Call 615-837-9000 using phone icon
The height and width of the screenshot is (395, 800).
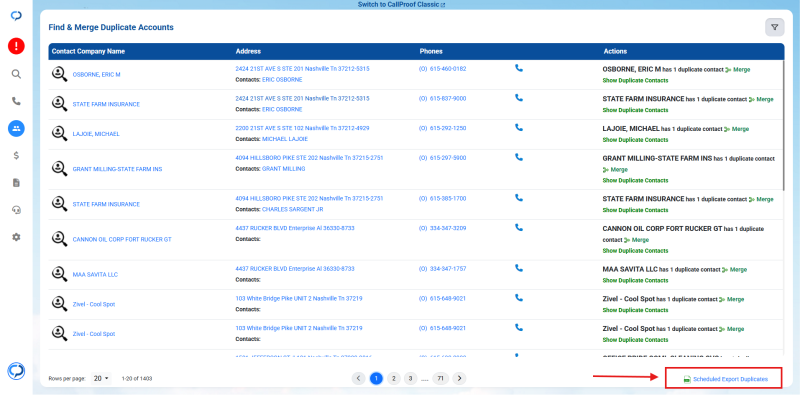[519, 97]
